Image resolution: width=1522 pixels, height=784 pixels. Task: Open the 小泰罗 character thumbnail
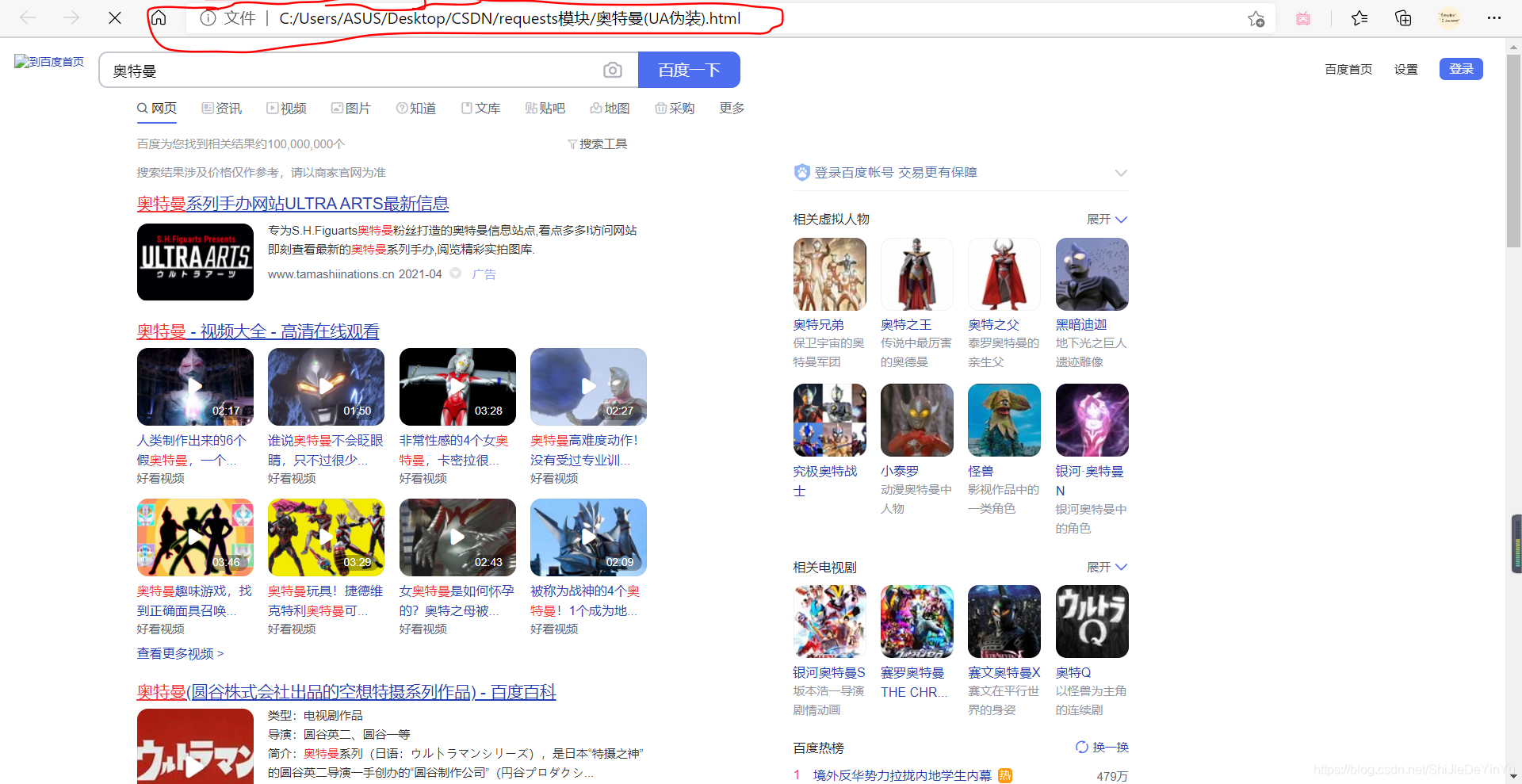click(x=916, y=420)
